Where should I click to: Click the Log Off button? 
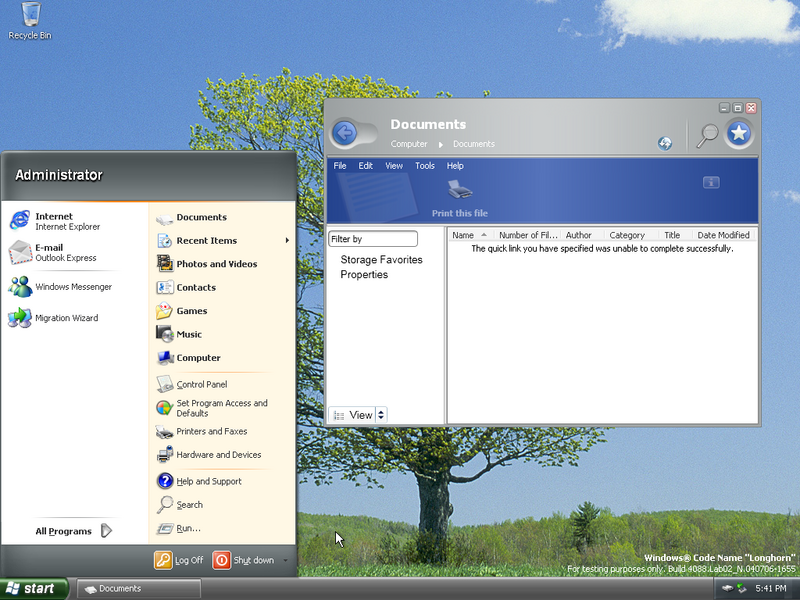coord(179,560)
